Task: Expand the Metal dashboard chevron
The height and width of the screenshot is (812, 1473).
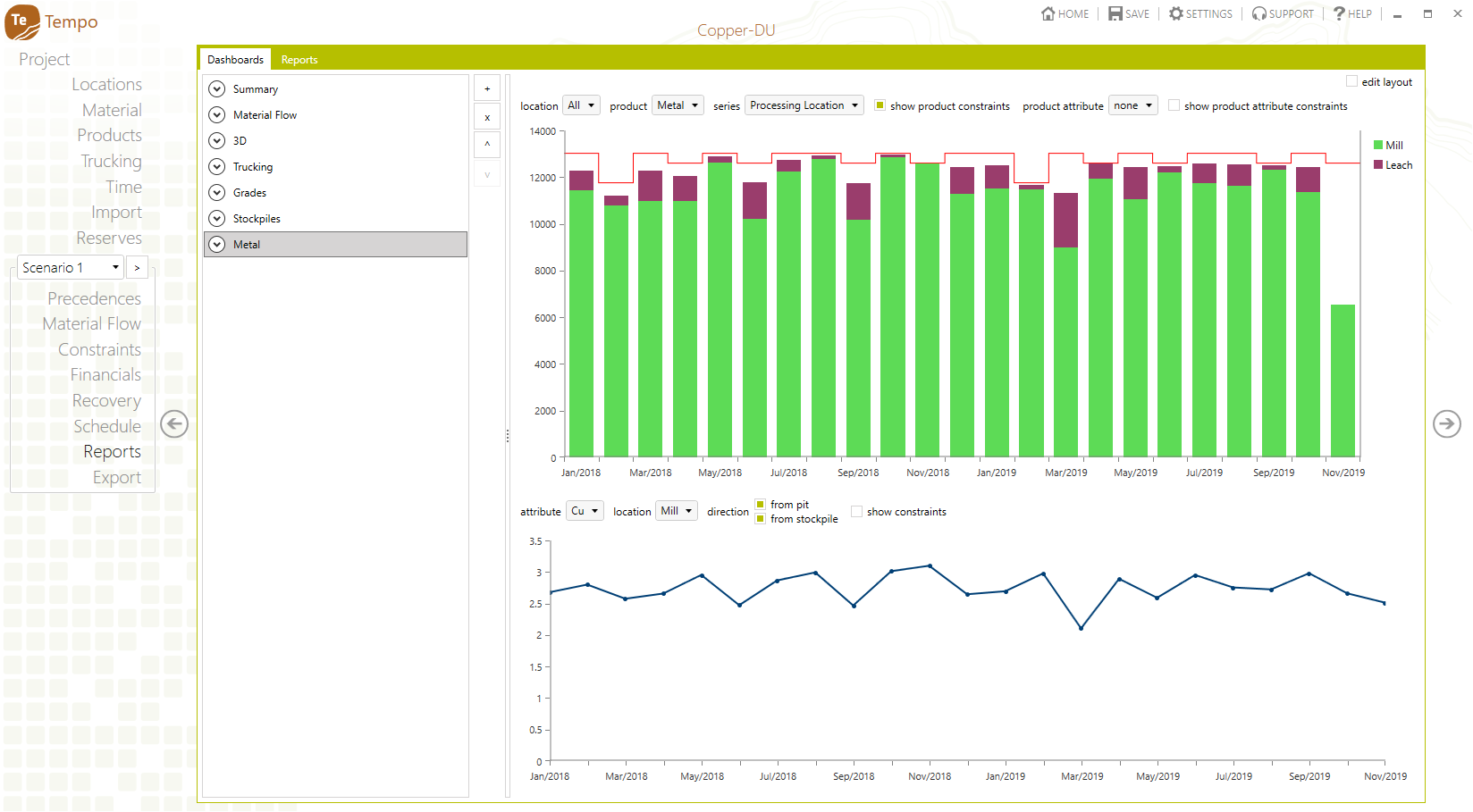Action: [216, 245]
